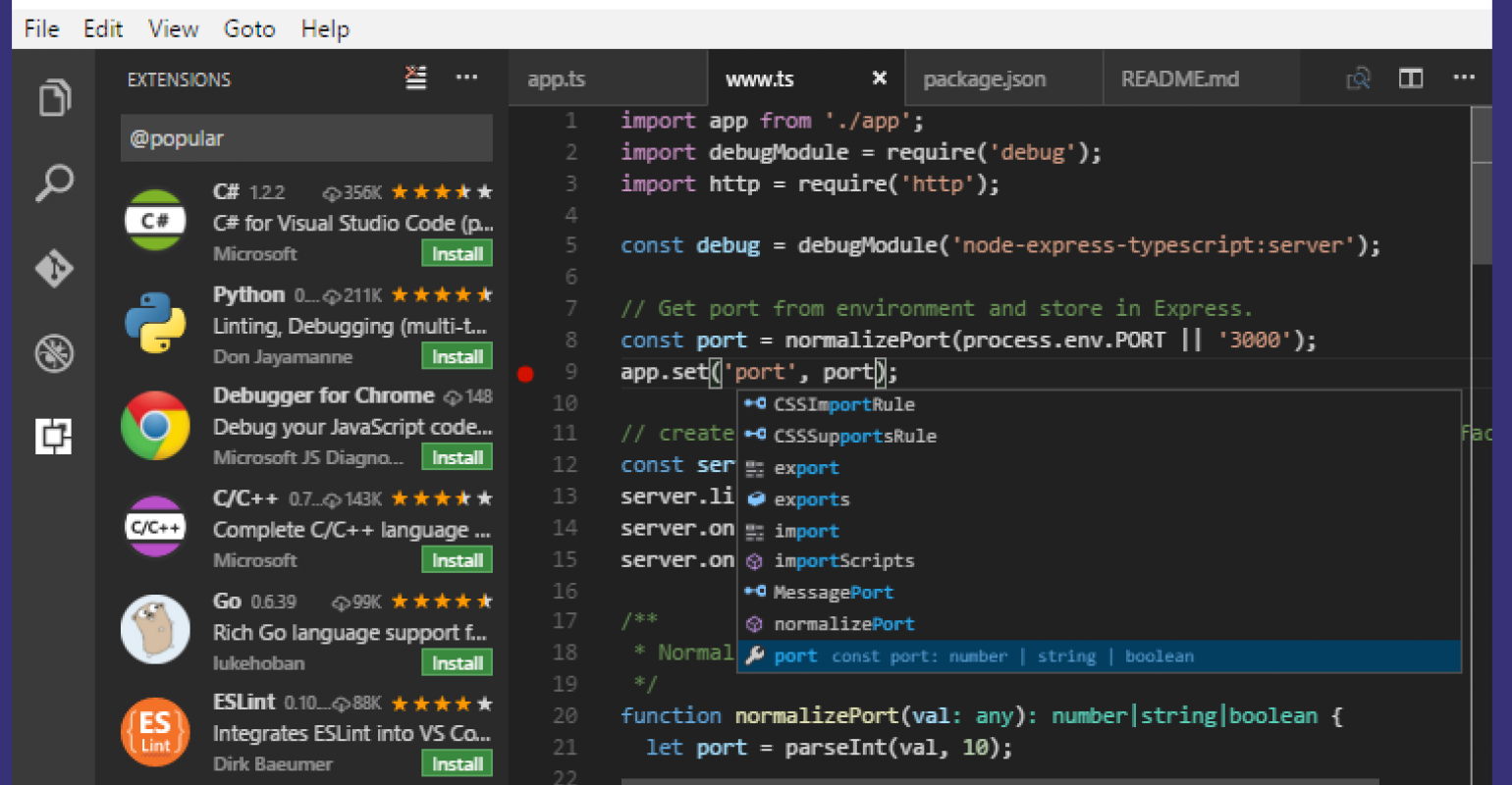1512x785 pixels.
Task: Choose the exports suggestion
Action: coord(1099,499)
